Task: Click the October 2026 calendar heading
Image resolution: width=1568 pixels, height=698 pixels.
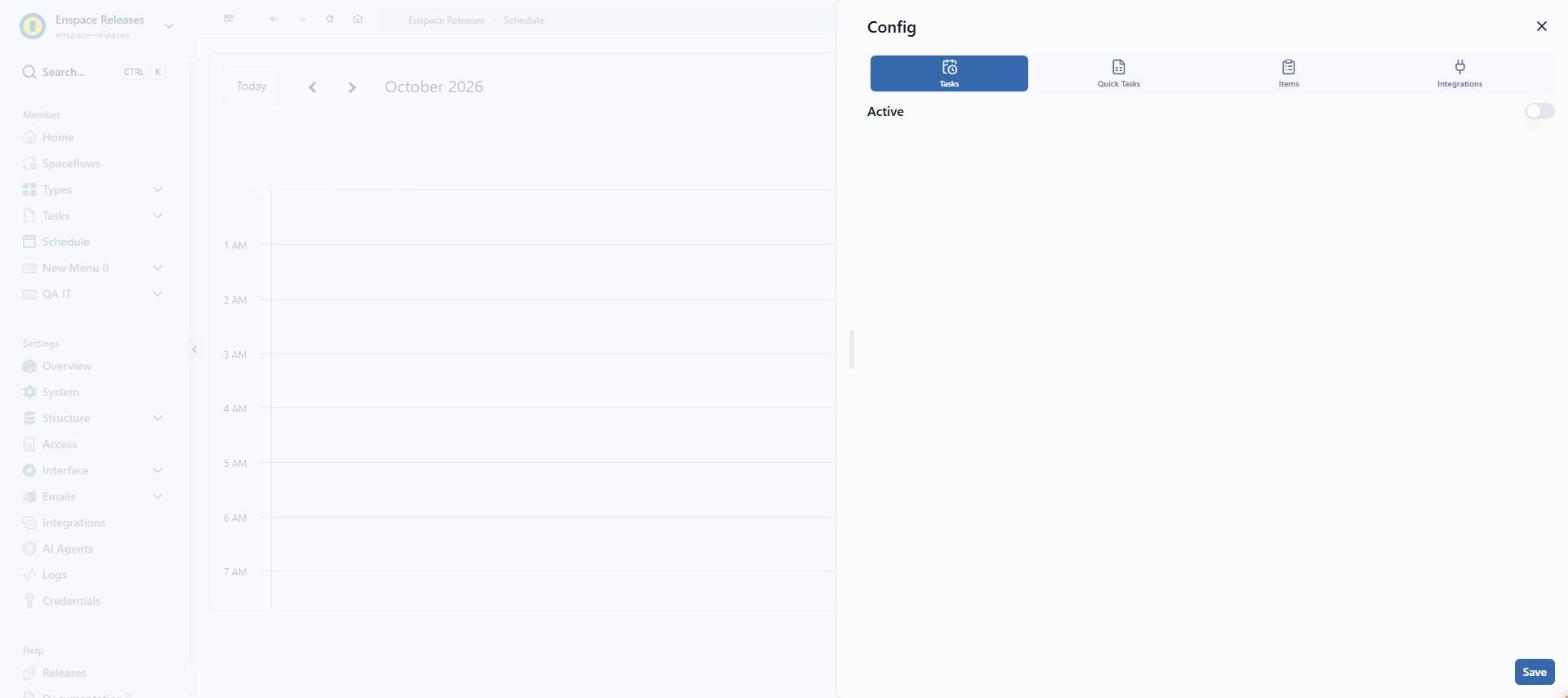Action: click(x=434, y=87)
